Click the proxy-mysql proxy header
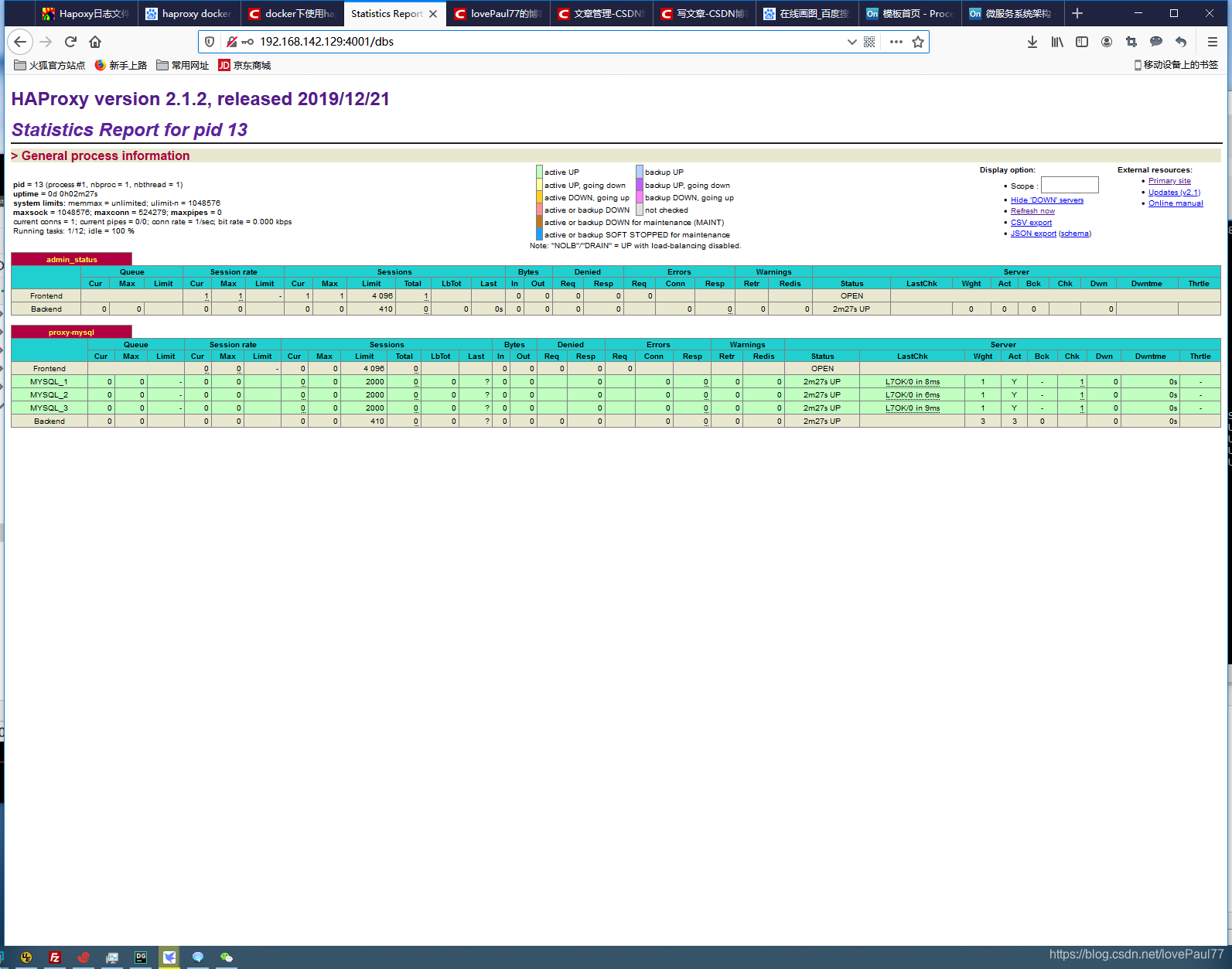 (x=72, y=333)
